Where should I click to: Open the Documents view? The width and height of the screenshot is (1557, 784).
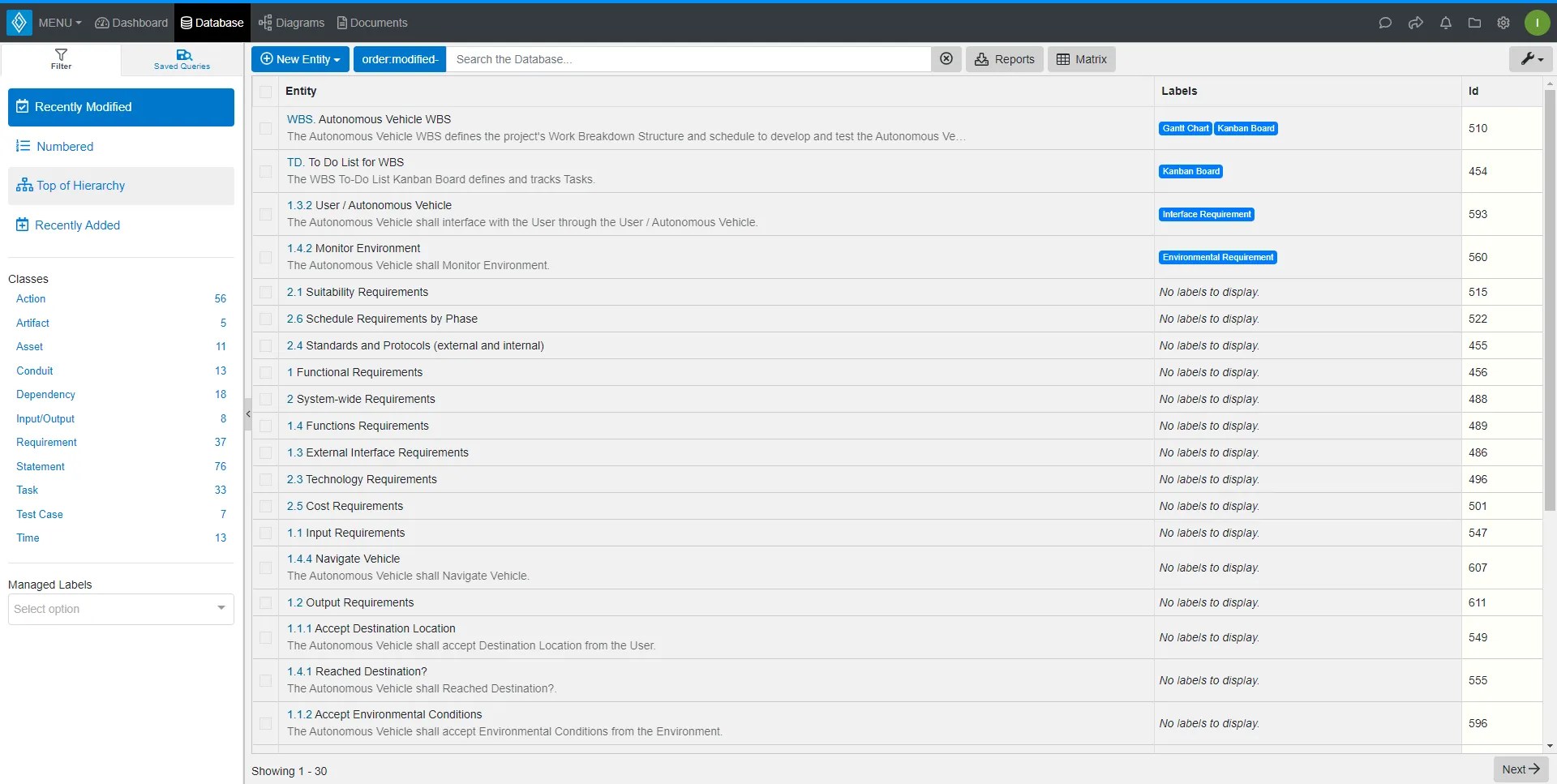(x=372, y=23)
